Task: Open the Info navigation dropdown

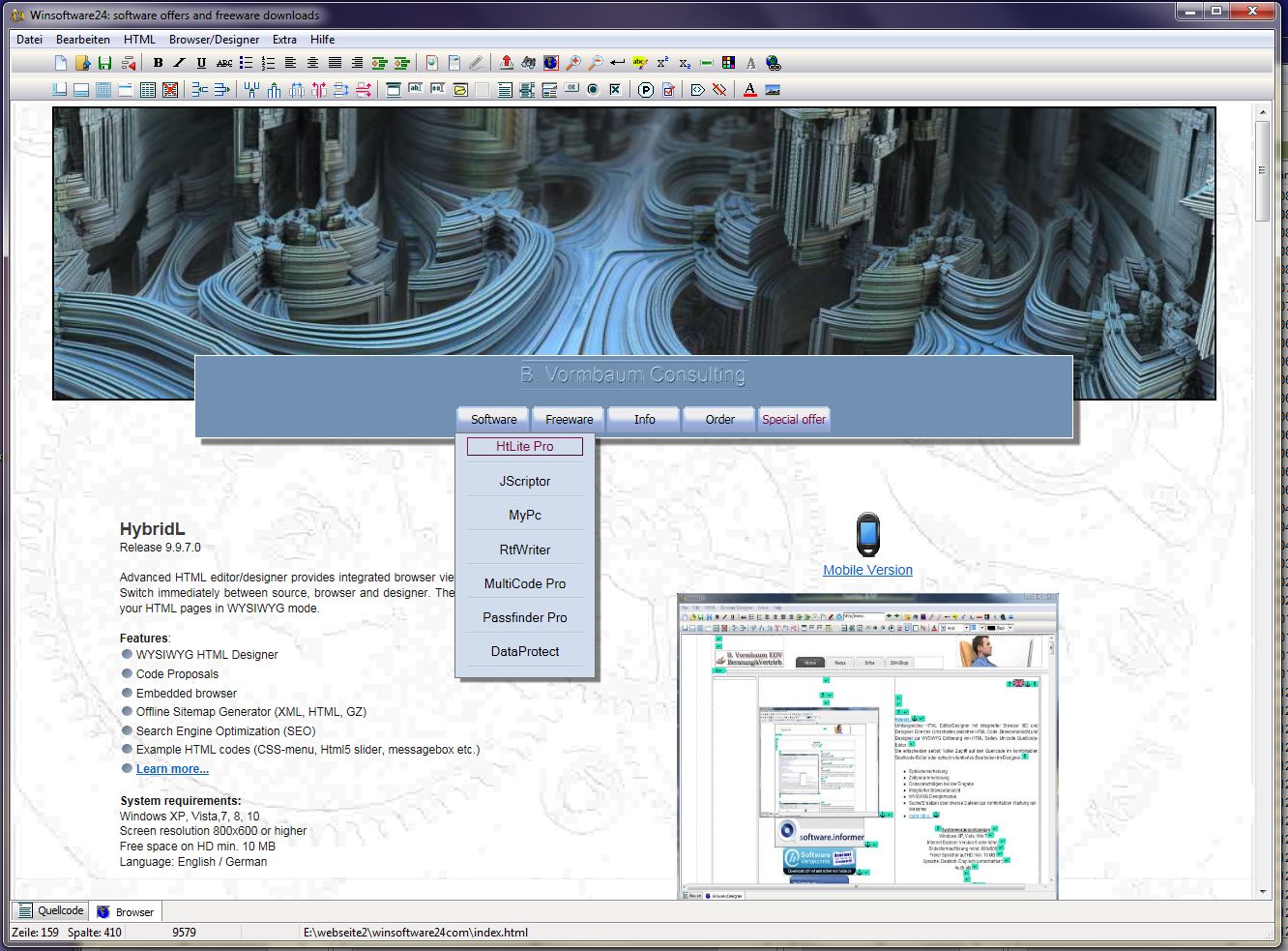Action: [644, 419]
